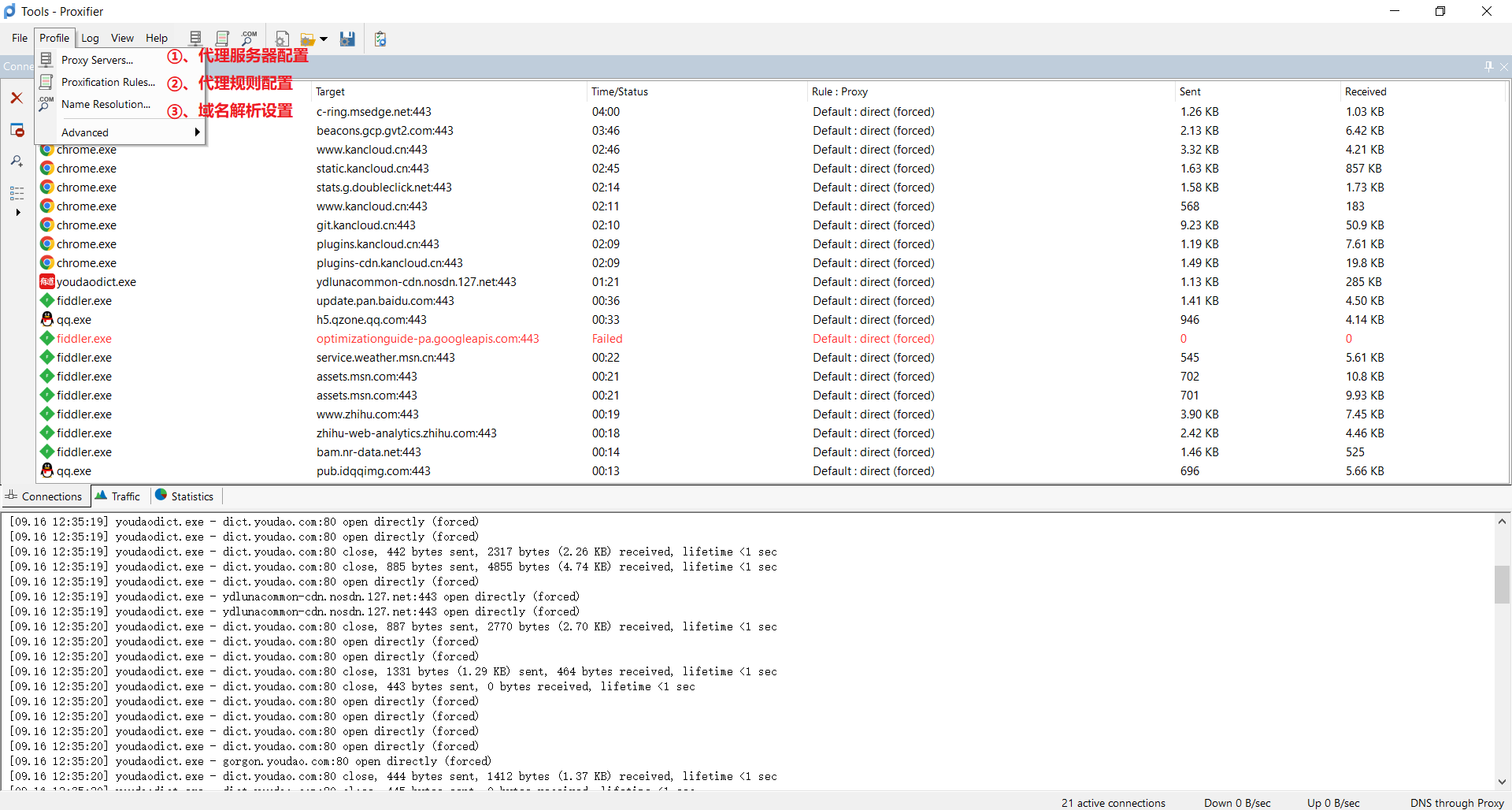Click the 50.9 KB received value

click(x=1365, y=225)
